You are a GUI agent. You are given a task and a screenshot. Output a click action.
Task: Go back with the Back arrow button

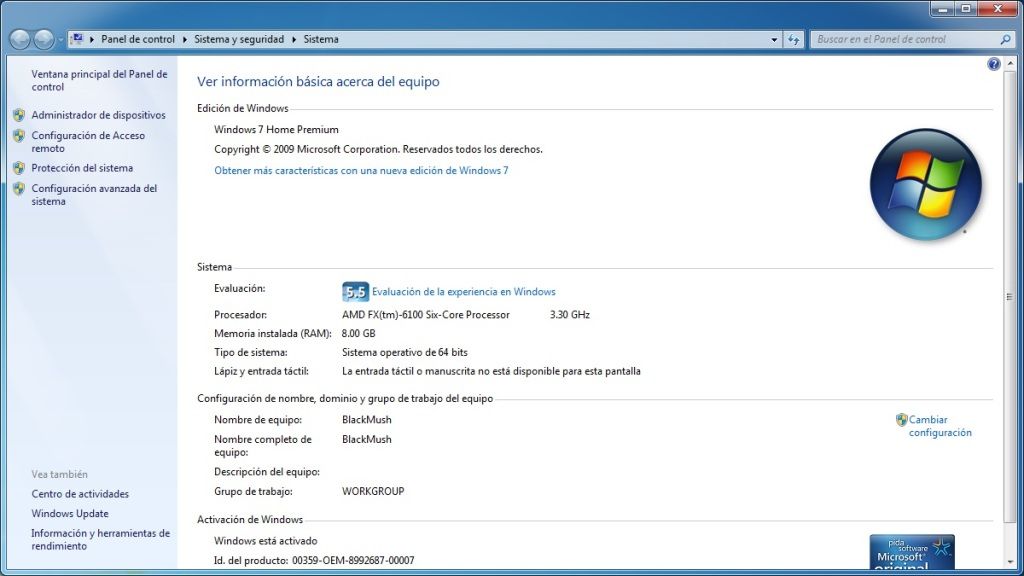(x=20, y=40)
